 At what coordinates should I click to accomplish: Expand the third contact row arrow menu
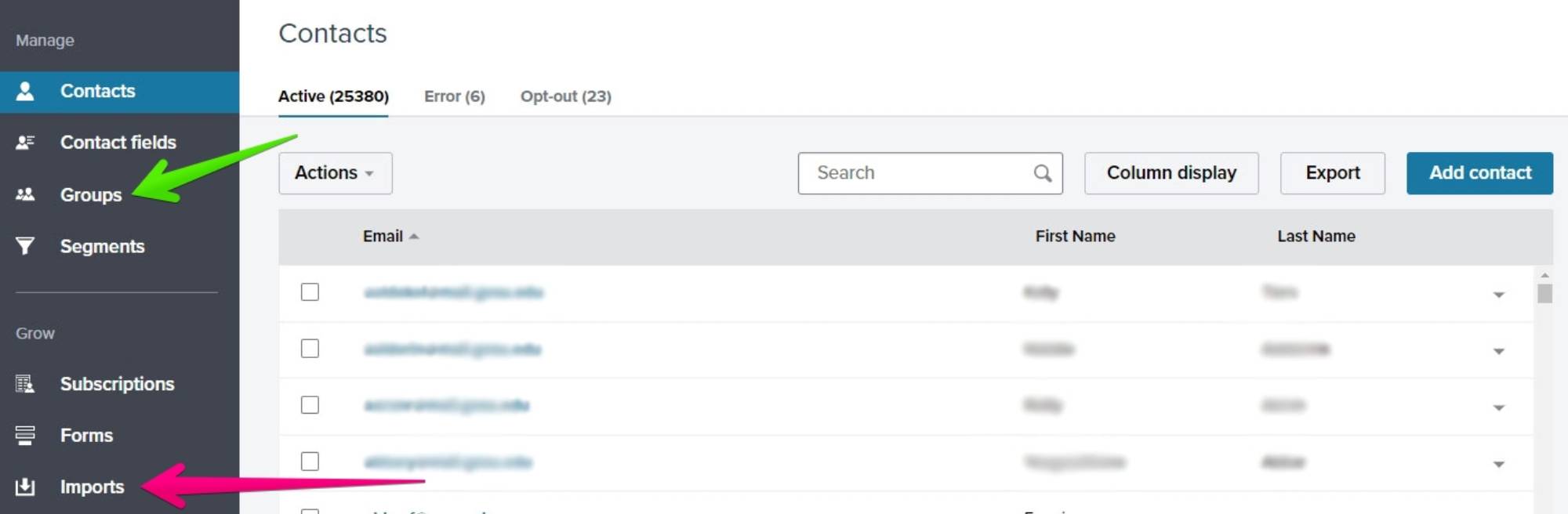[x=1498, y=407]
